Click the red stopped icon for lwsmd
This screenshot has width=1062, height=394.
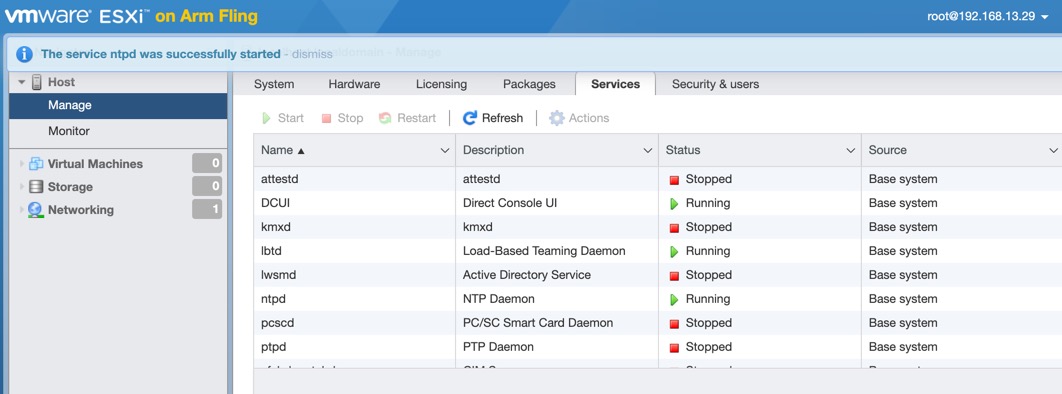point(674,276)
